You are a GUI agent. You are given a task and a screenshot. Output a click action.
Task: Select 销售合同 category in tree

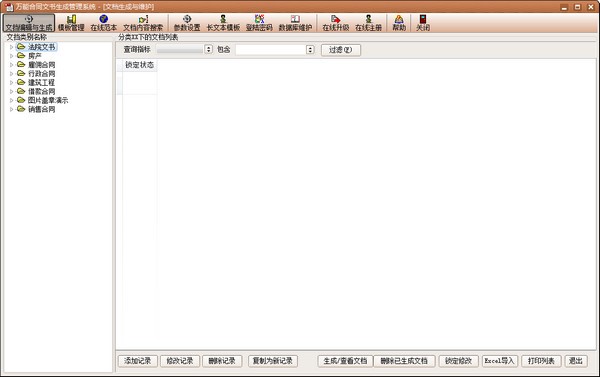(x=42, y=109)
